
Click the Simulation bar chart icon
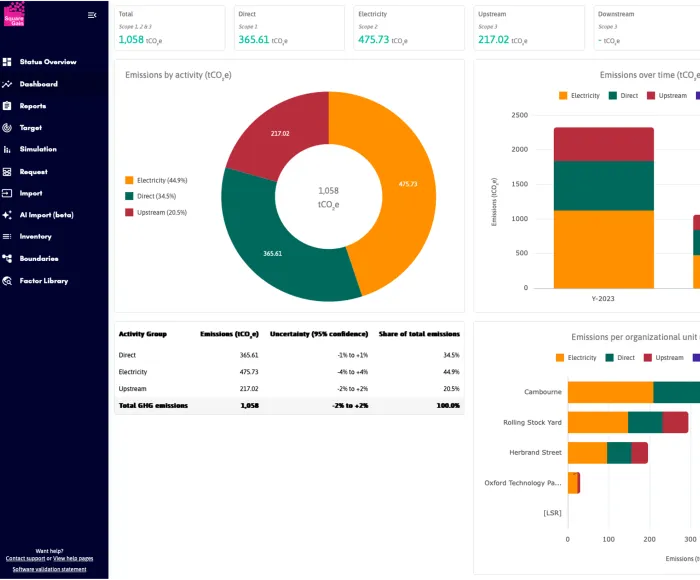click(7, 150)
